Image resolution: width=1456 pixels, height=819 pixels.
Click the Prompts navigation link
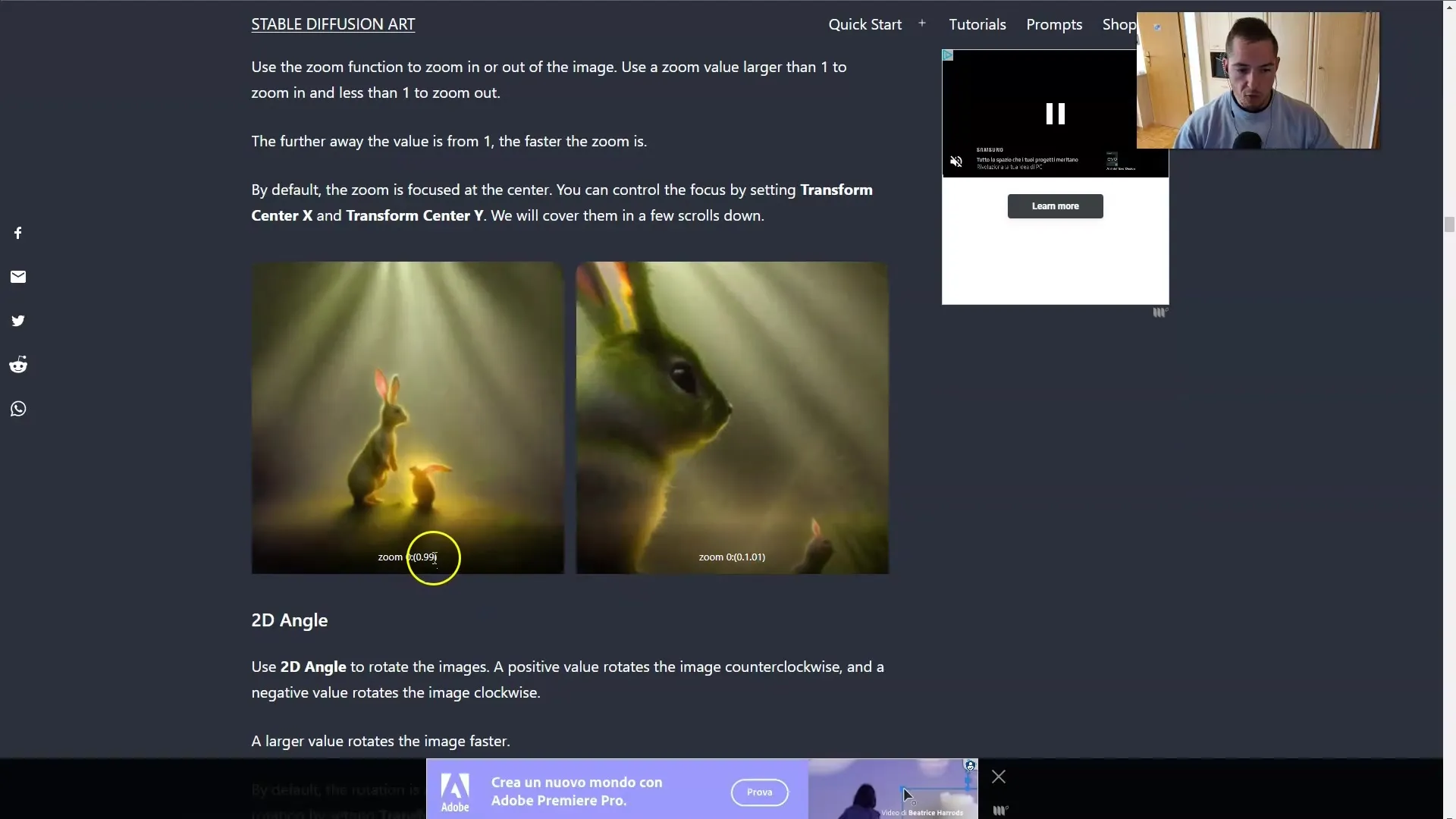pos(1054,23)
